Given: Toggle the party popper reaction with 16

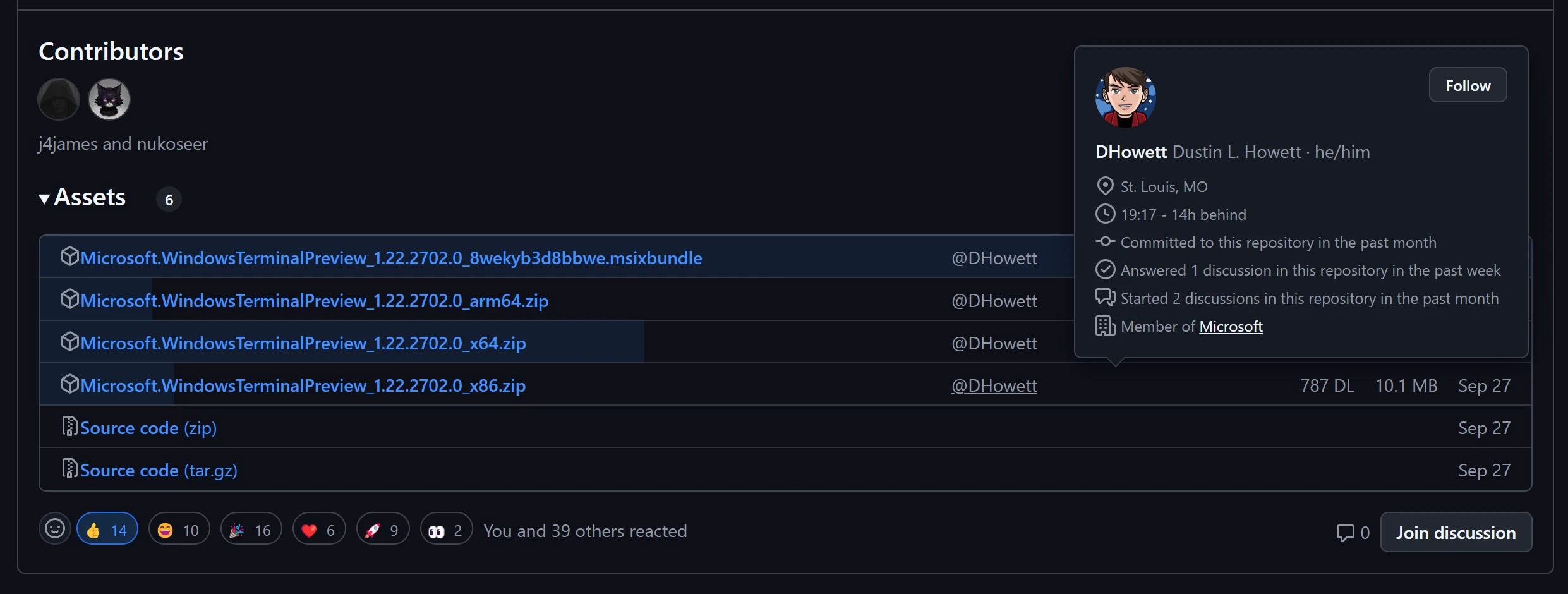Looking at the screenshot, I should [251, 529].
